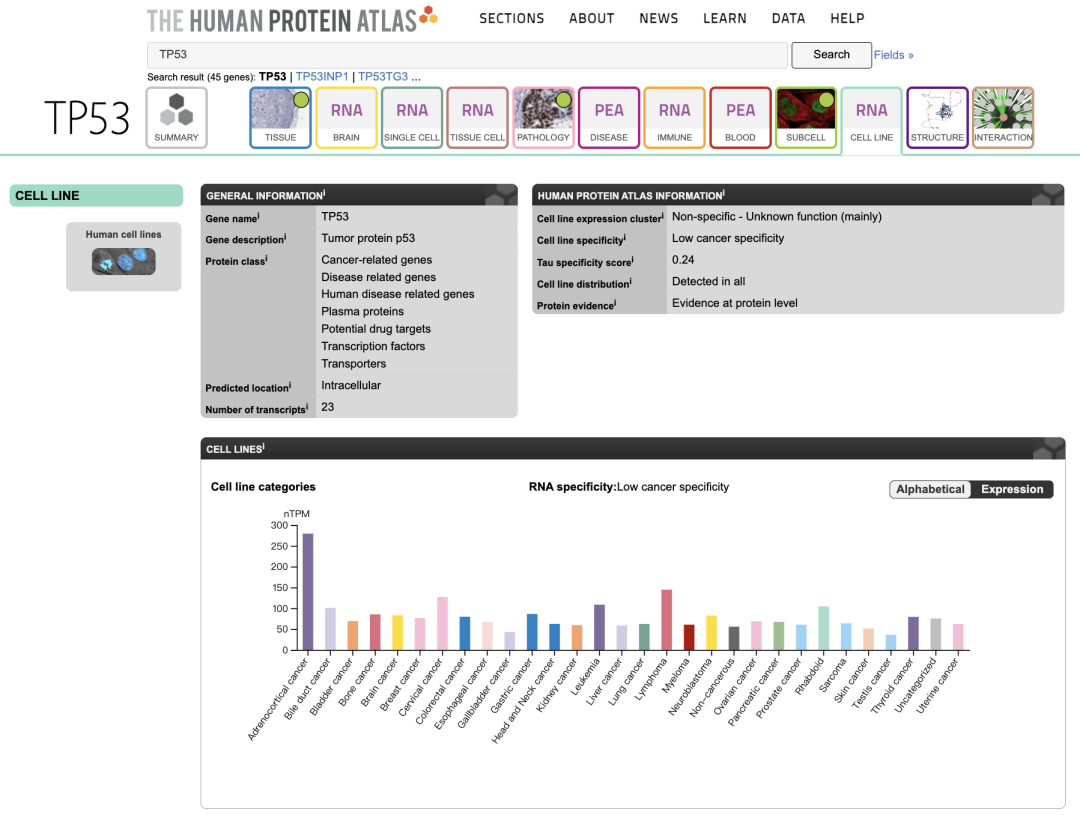1080x818 pixels.
Task: Click the Non-cancerous bar
Action: coord(734,638)
